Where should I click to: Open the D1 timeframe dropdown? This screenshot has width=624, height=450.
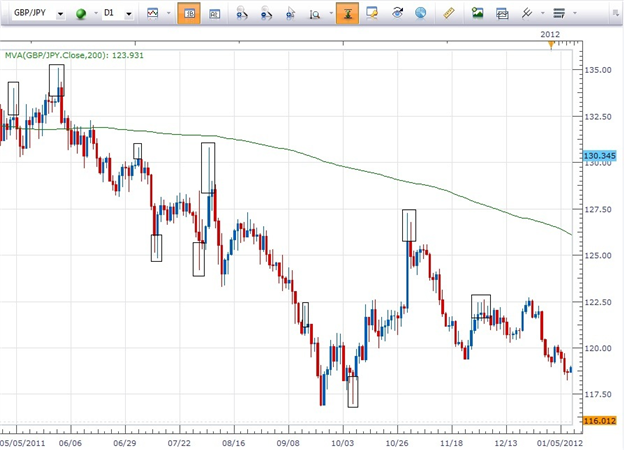click(x=129, y=14)
